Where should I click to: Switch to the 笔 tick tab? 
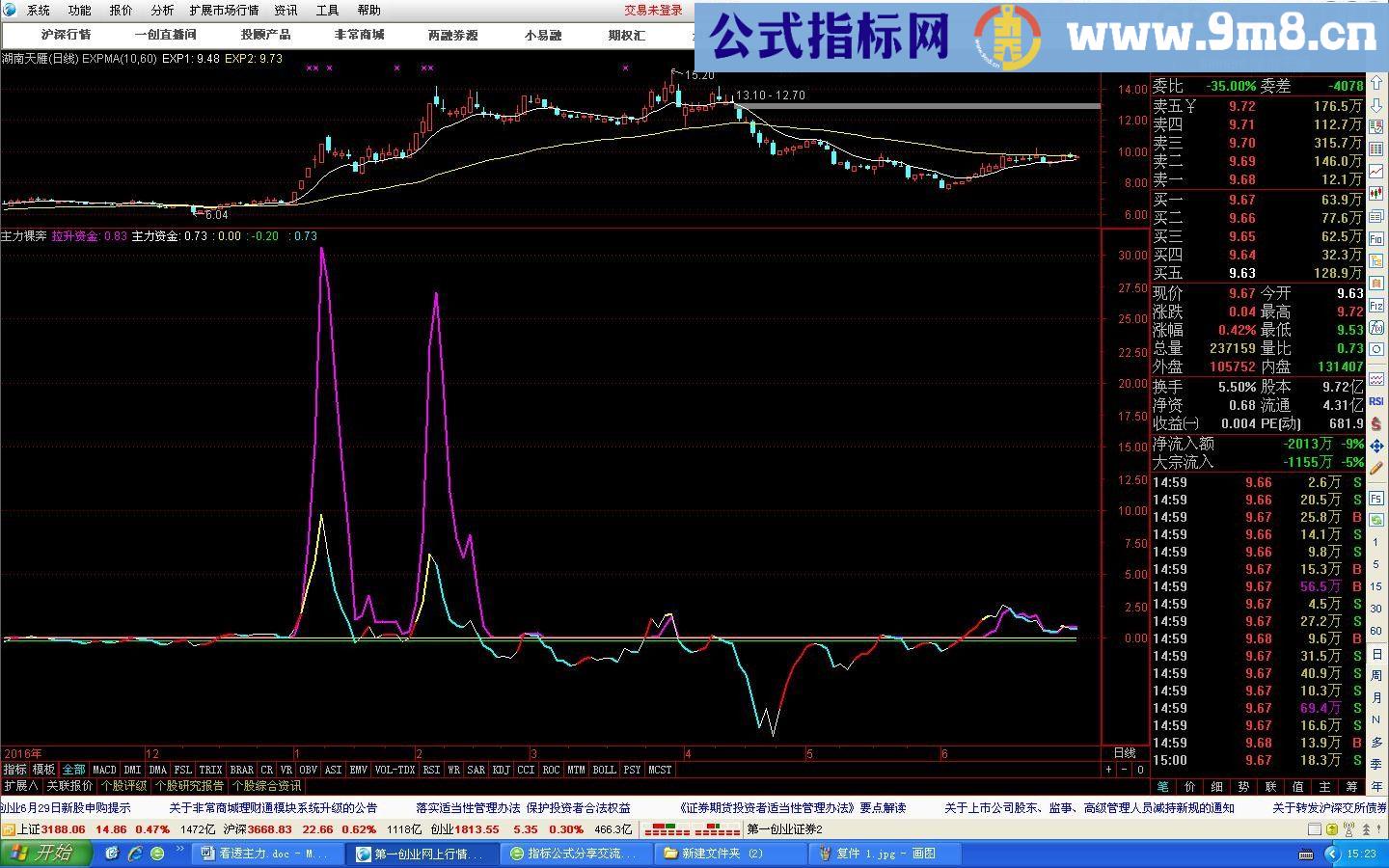(x=1163, y=787)
